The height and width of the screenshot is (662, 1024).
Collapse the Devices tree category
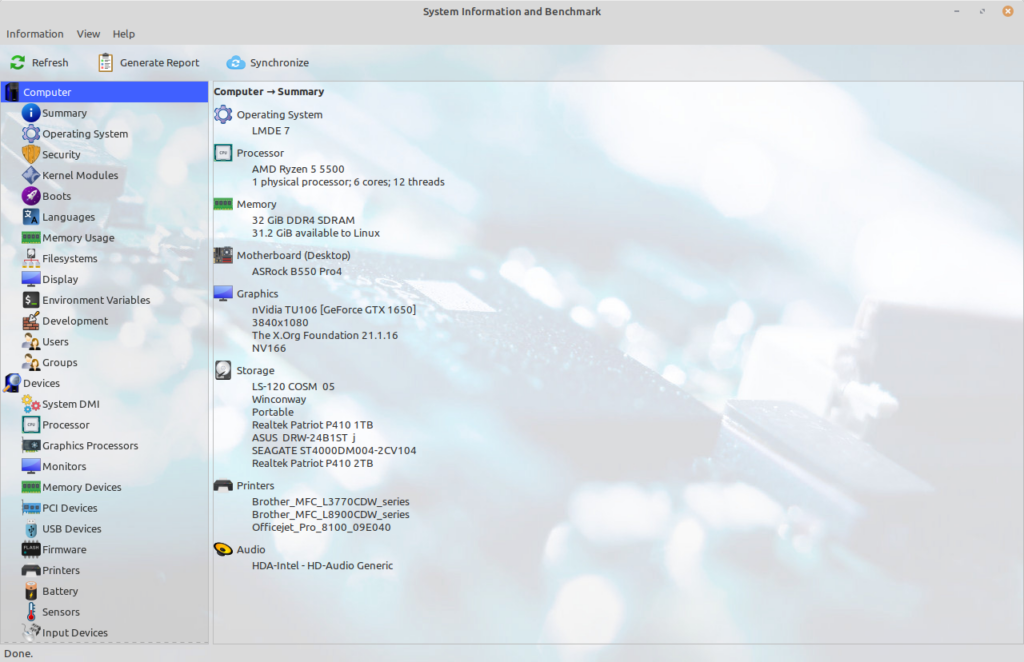coord(12,383)
